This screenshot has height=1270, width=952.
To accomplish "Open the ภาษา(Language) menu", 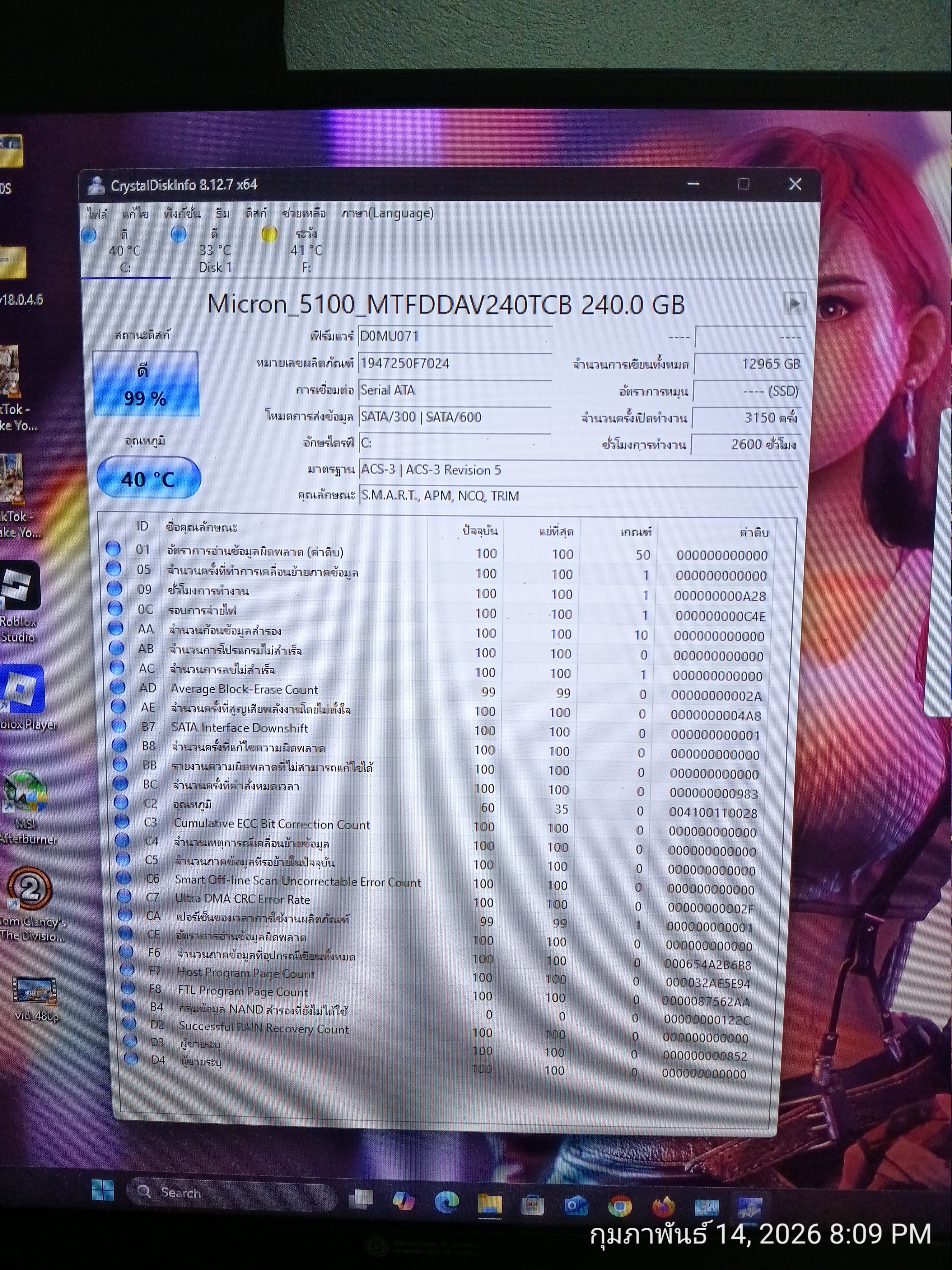I will click(x=387, y=214).
